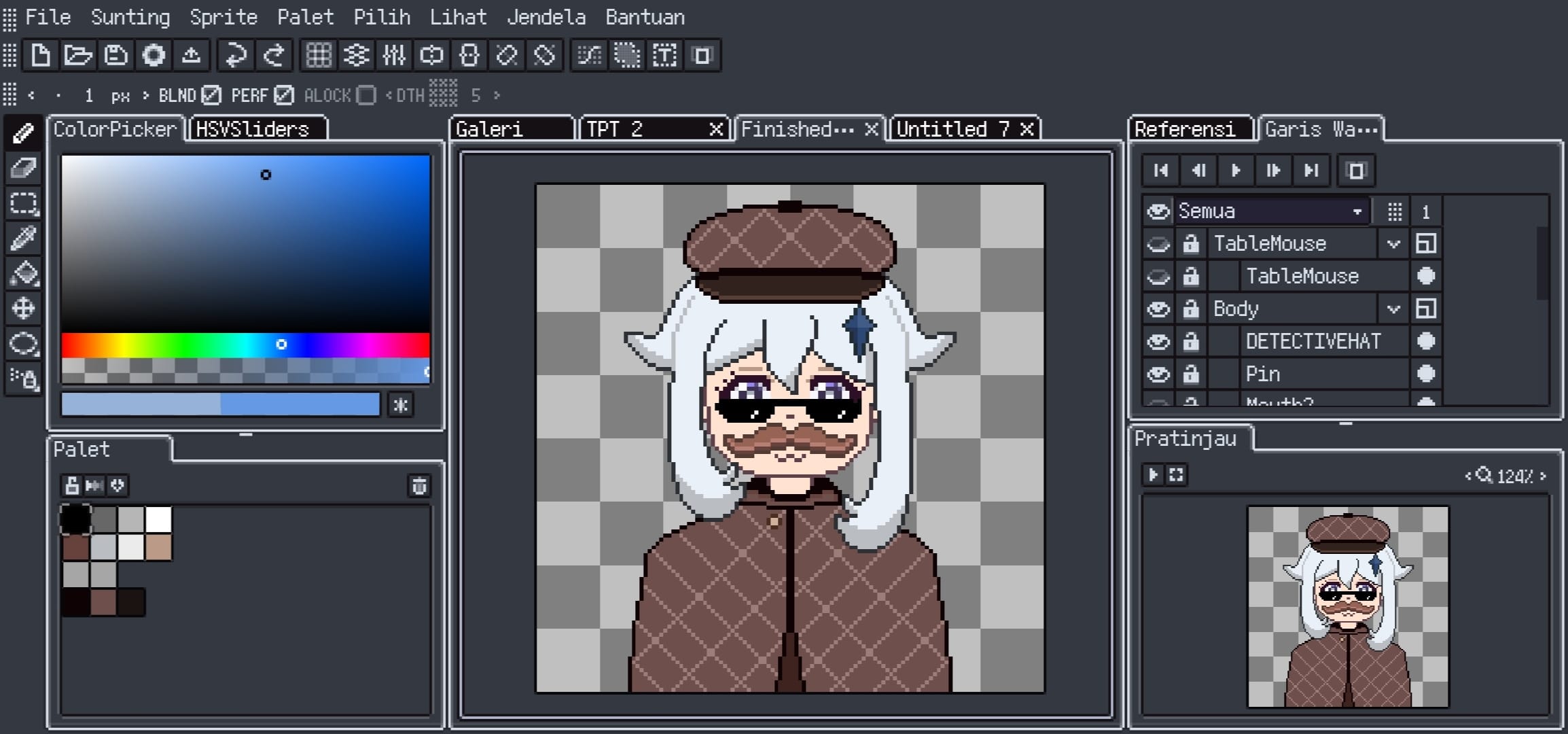
Task: Click the palette trash delete icon
Action: (x=420, y=486)
